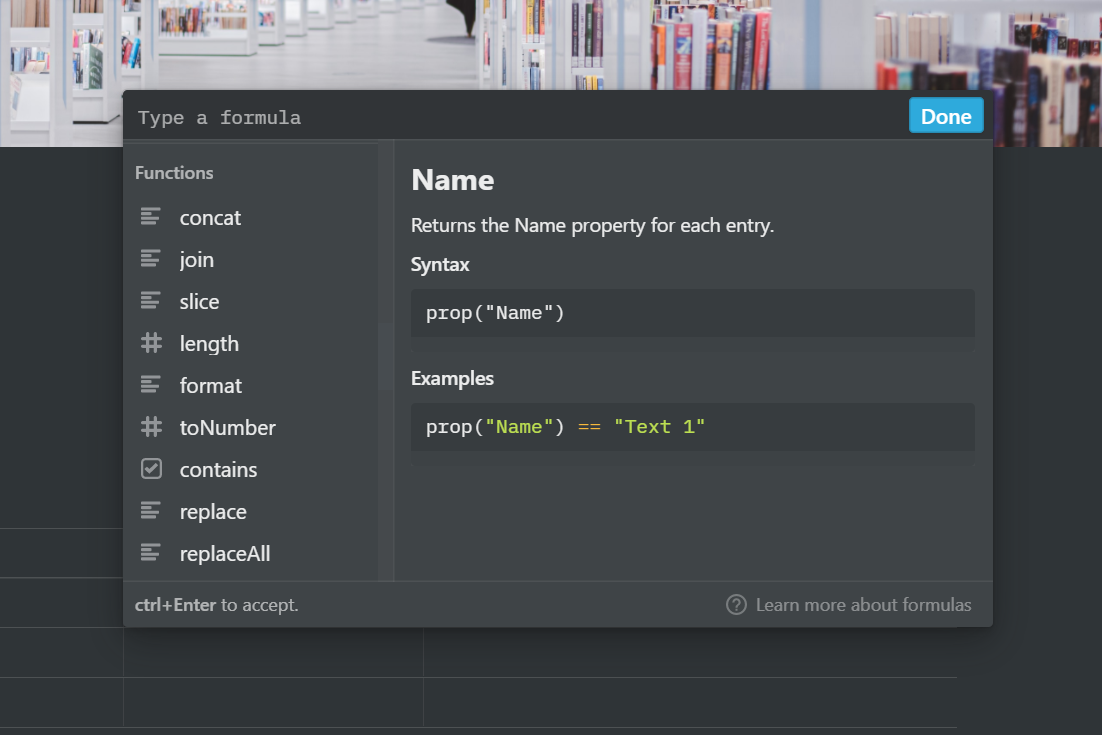The width and height of the screenshot is (1102, 735).
Task: Choose the contains function from list
Action: tap(252, 469)
